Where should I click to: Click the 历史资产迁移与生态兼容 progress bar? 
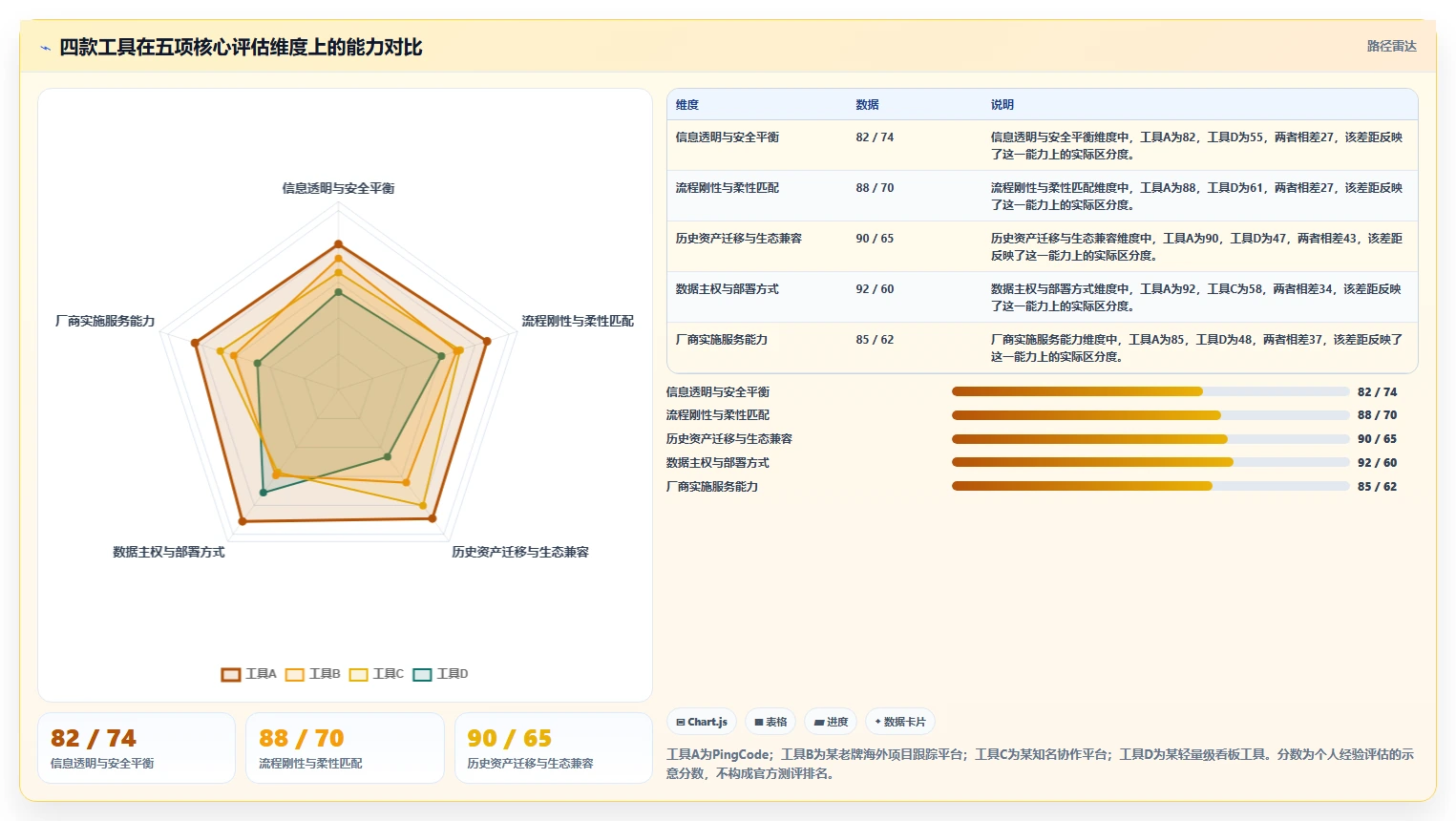click(x=1150, y=439)
